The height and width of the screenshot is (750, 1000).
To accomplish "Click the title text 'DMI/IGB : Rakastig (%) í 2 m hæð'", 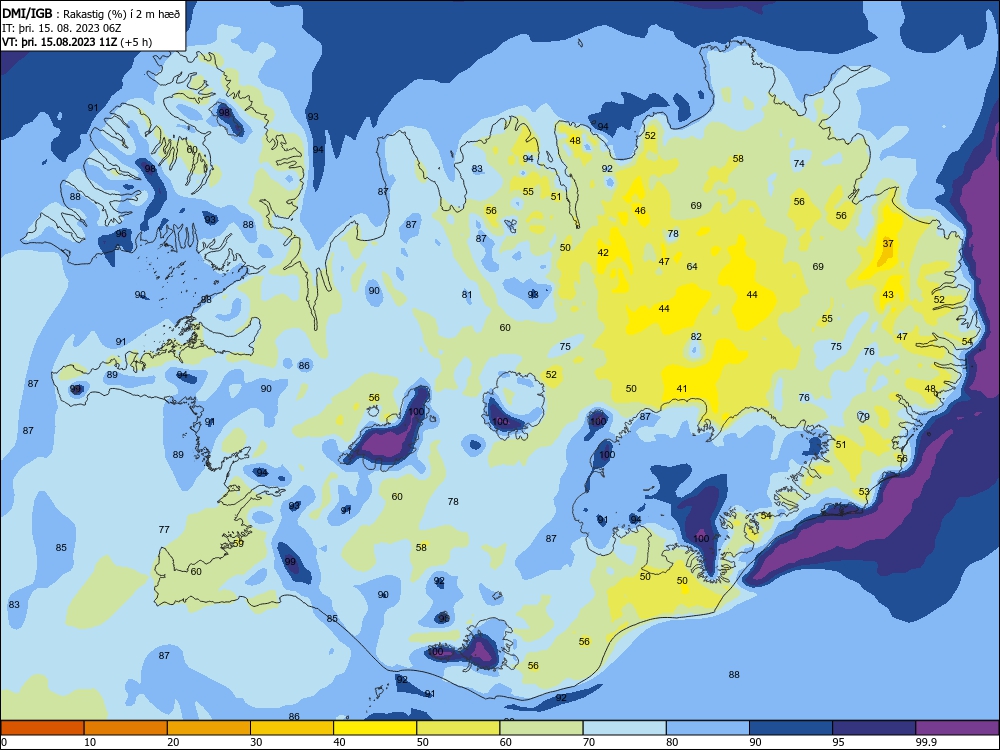I will pos(91,13).
